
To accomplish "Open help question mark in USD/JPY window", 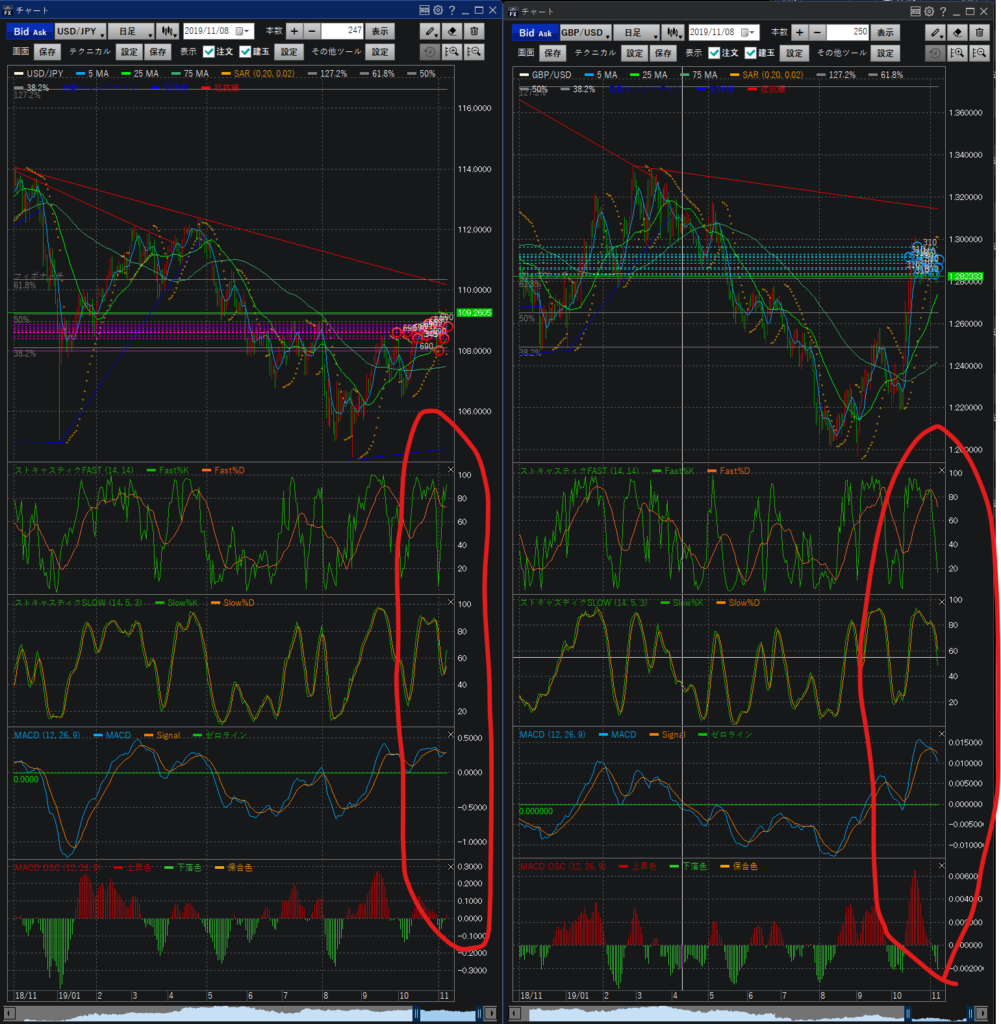I will [x=453, y=10].
